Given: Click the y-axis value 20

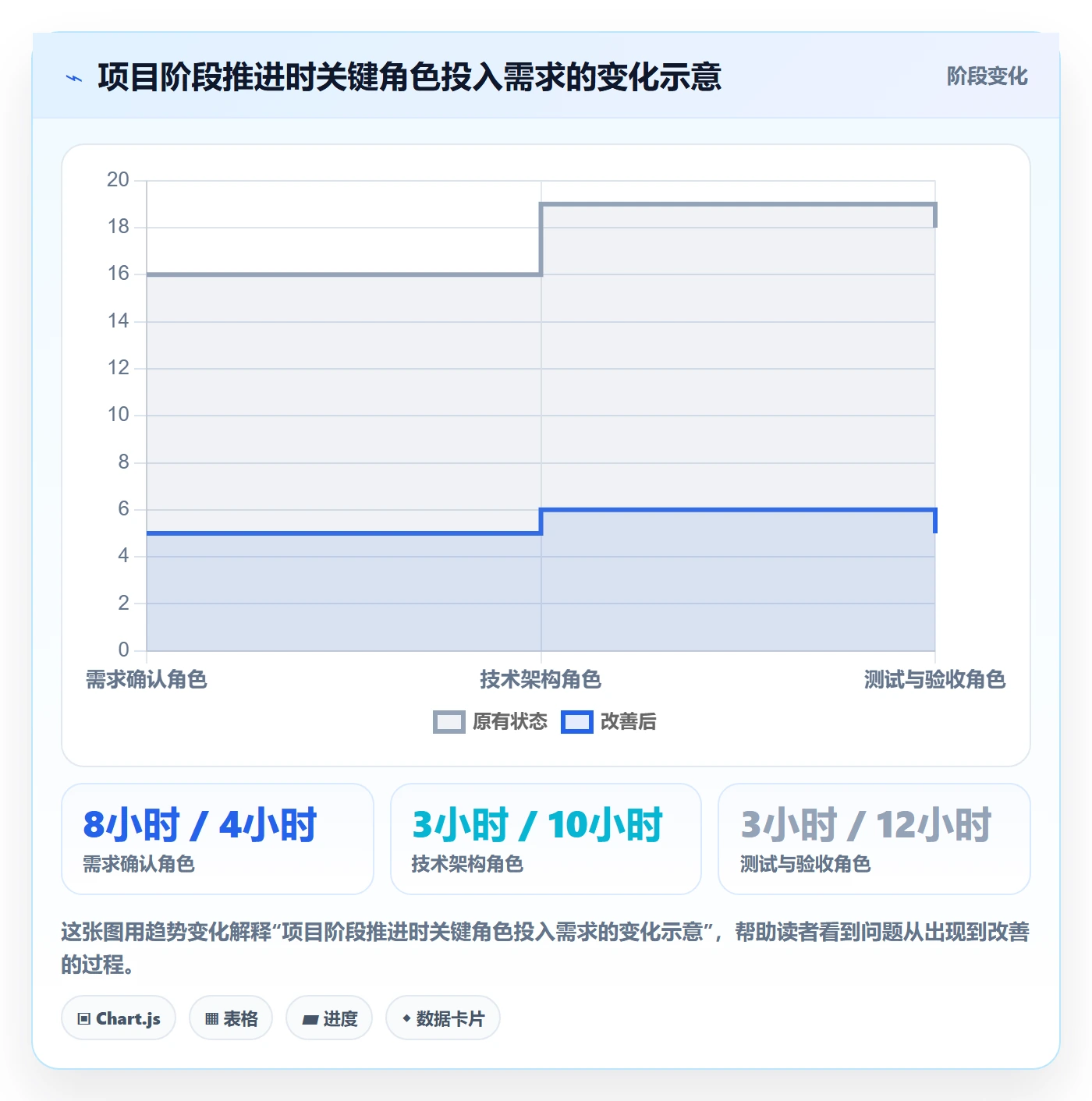Looking at the screenshot, I should (x=118, y=180).
